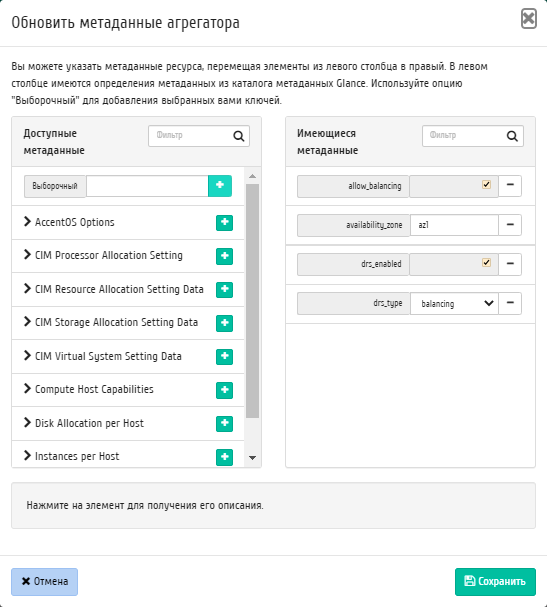Remove availability_zone entry with minus button

pos(510,225)
